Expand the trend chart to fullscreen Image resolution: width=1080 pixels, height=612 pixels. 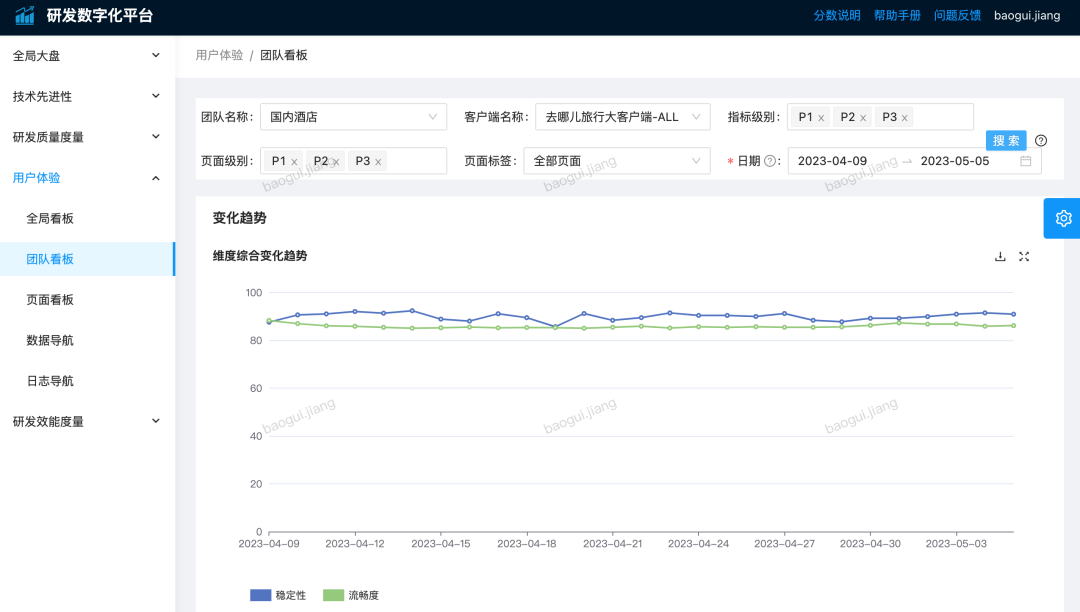click(1024, 257)
